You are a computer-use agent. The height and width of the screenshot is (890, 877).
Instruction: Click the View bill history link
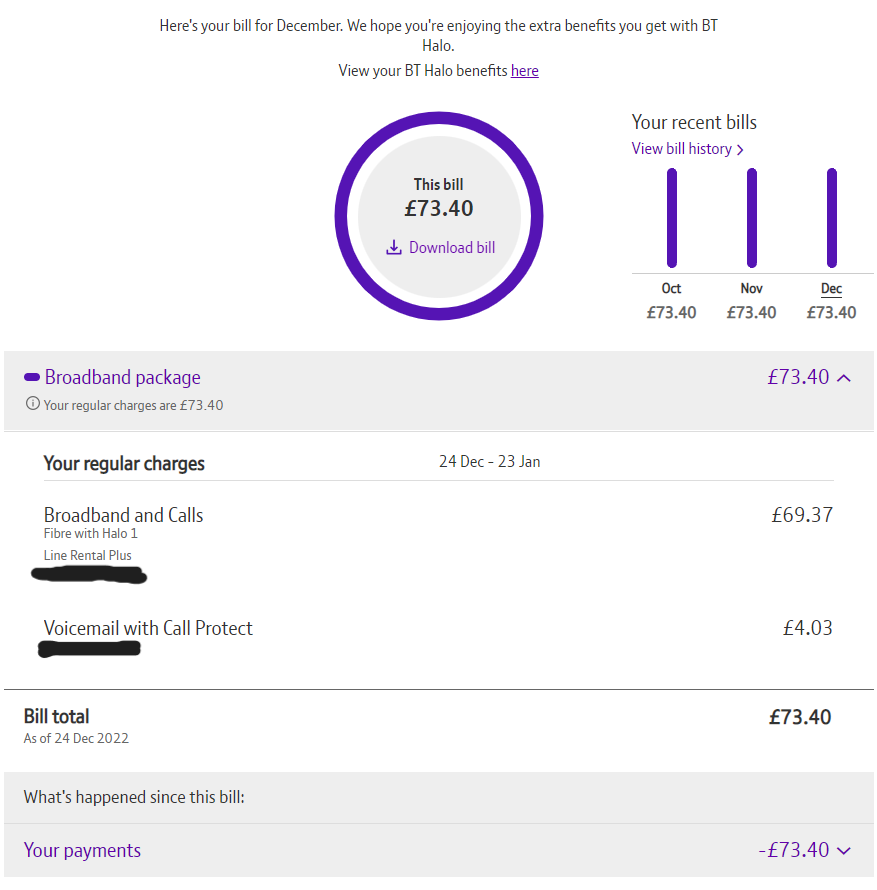(x=681, y=149)
